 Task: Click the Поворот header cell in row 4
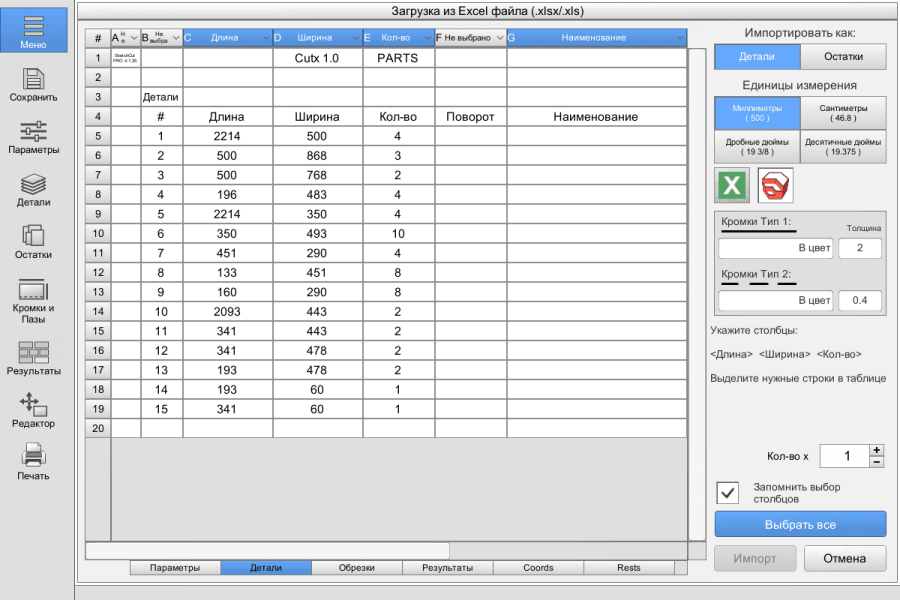(x=471, y=117)
